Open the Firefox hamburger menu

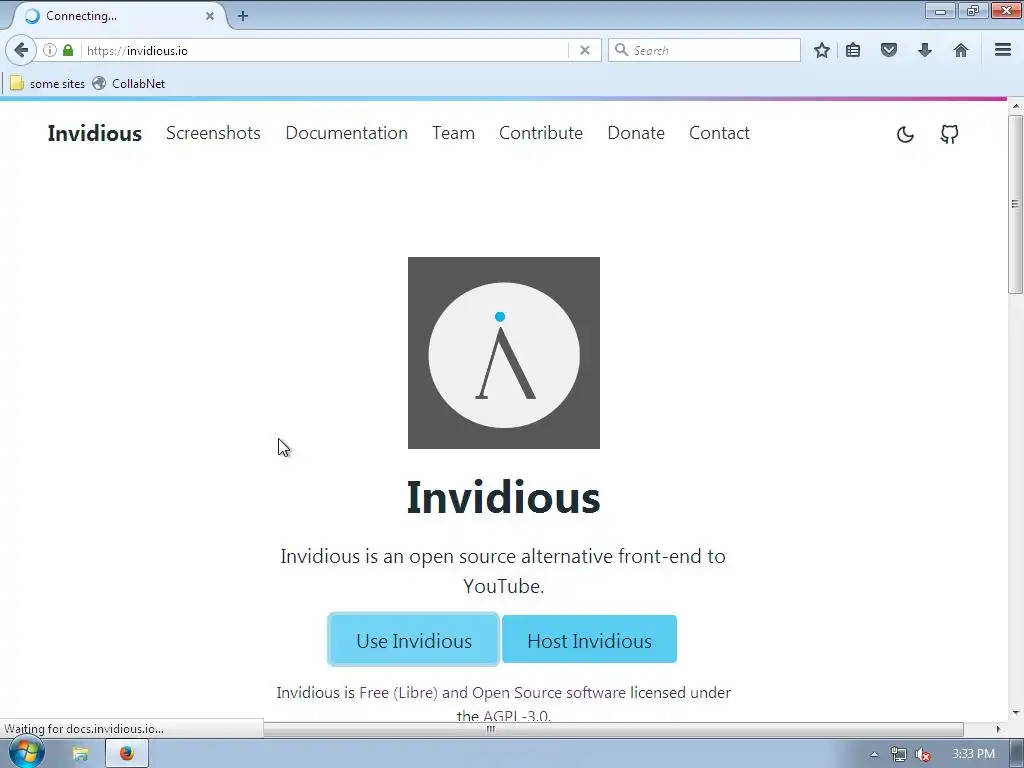[x=1003, y=50]
